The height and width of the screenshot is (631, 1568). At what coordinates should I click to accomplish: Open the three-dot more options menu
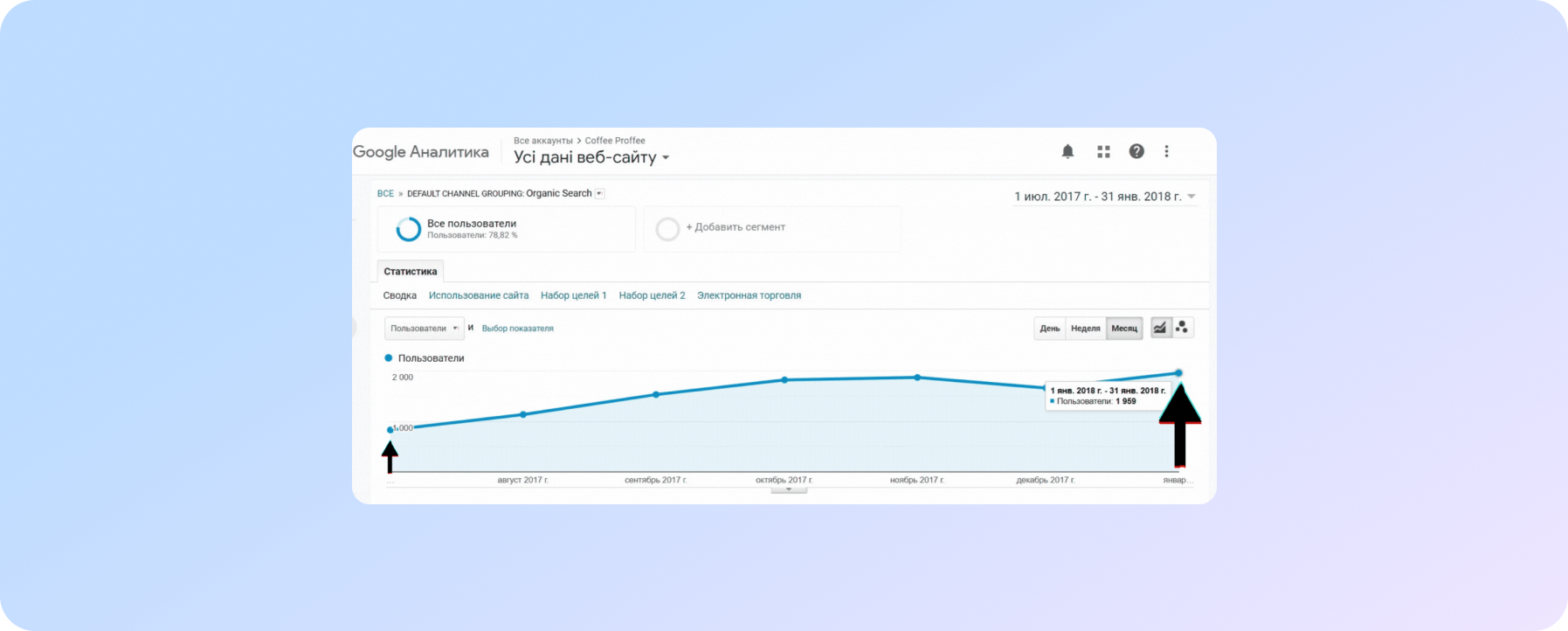click(1166, 151)
